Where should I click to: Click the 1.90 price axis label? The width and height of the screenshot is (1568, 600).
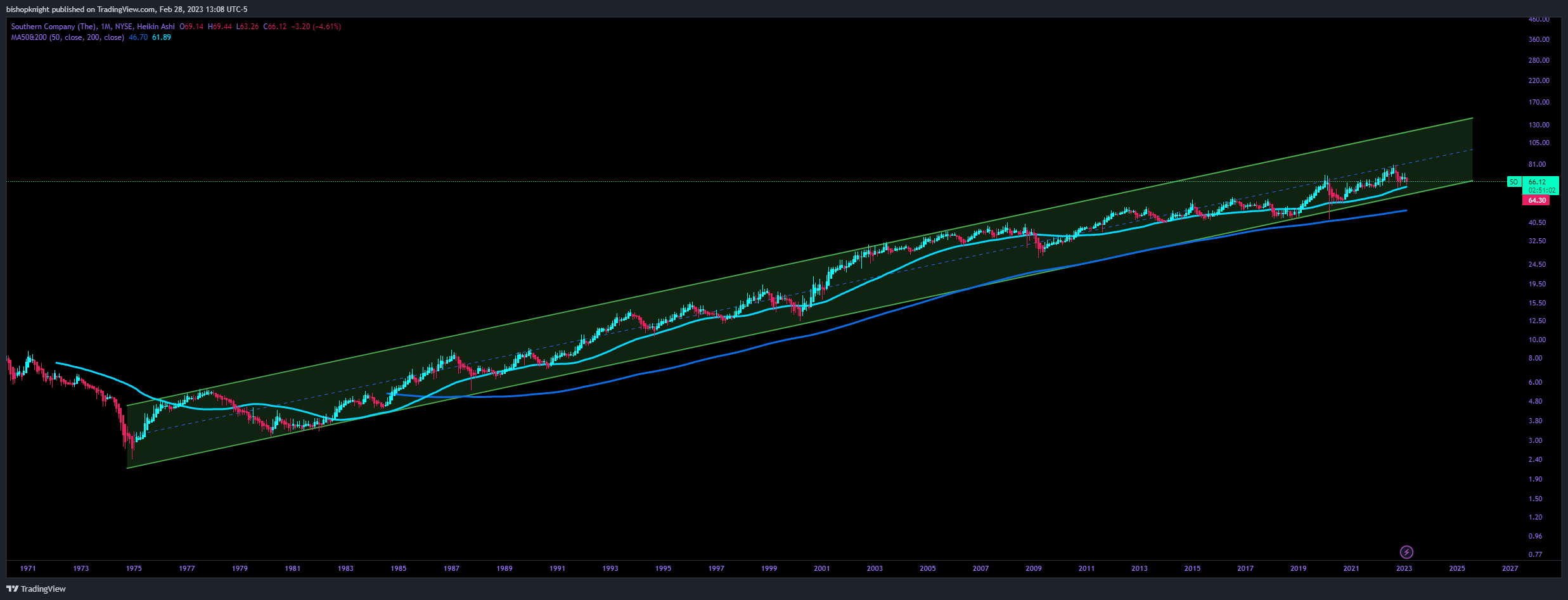1535,479
